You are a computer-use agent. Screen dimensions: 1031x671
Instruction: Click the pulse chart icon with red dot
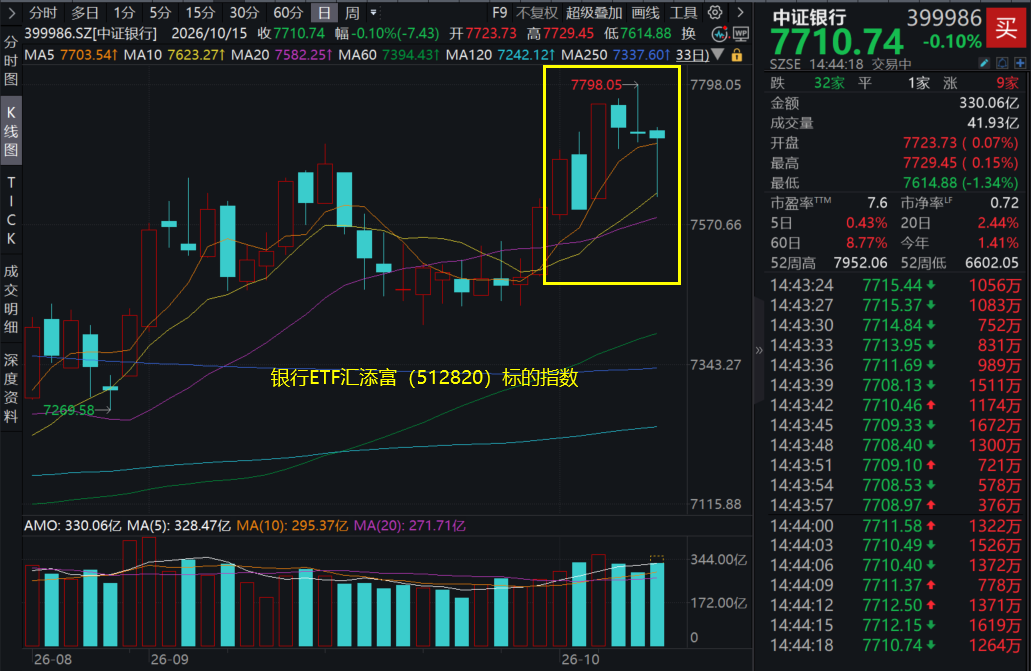point(720,34)
